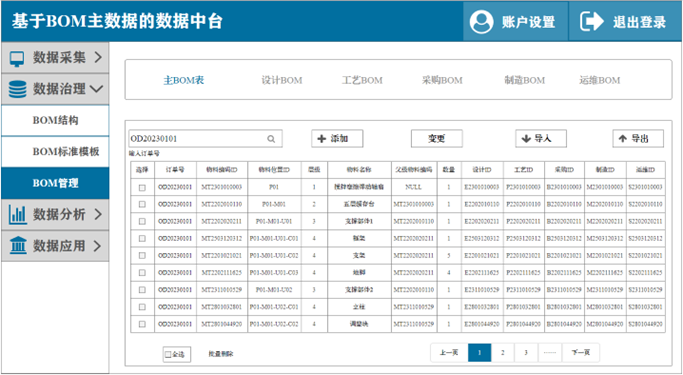Click the 立柱 material name cell

coord(359,307)
